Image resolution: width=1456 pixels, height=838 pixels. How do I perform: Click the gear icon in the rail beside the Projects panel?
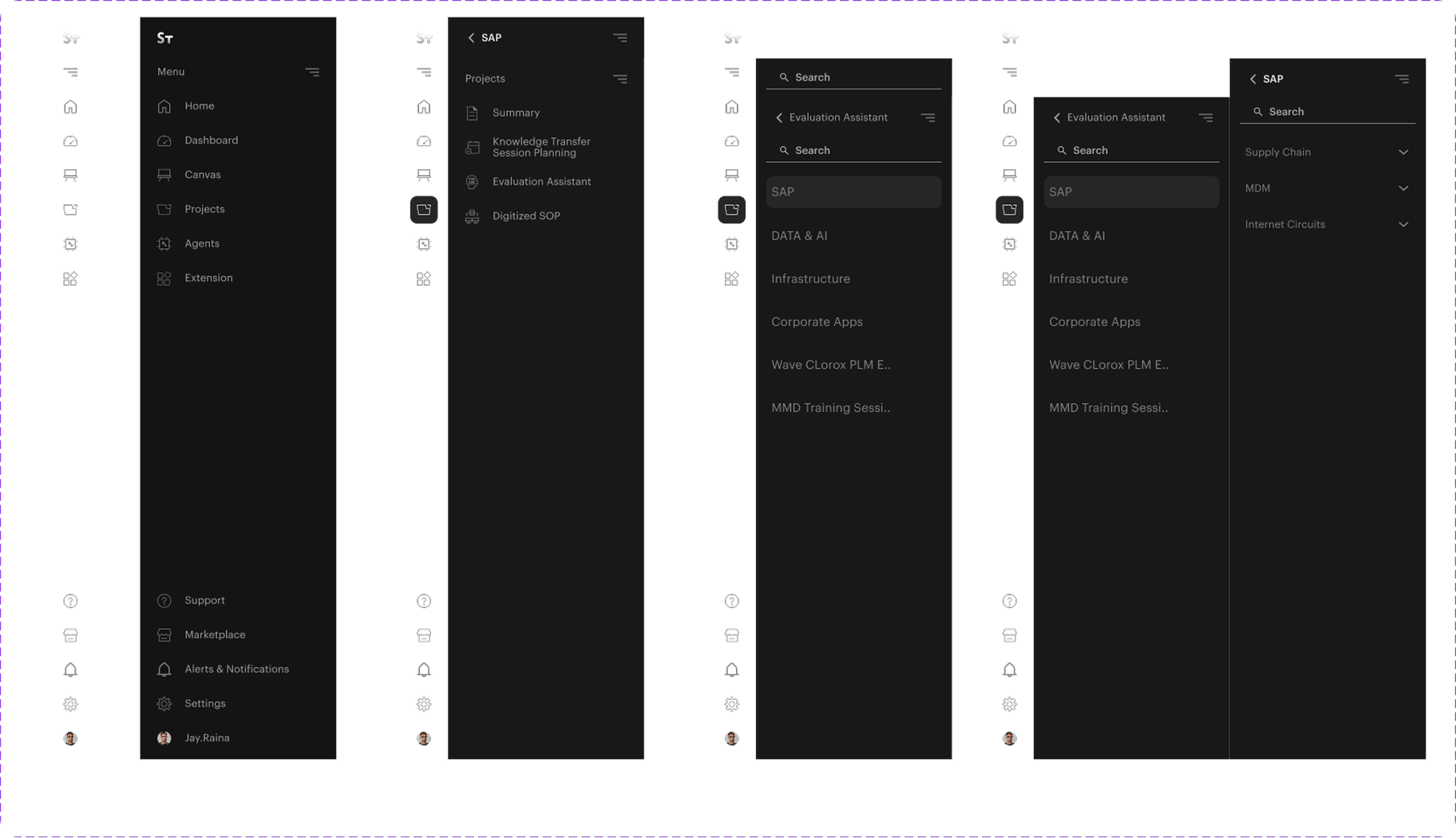pos(424,704)
